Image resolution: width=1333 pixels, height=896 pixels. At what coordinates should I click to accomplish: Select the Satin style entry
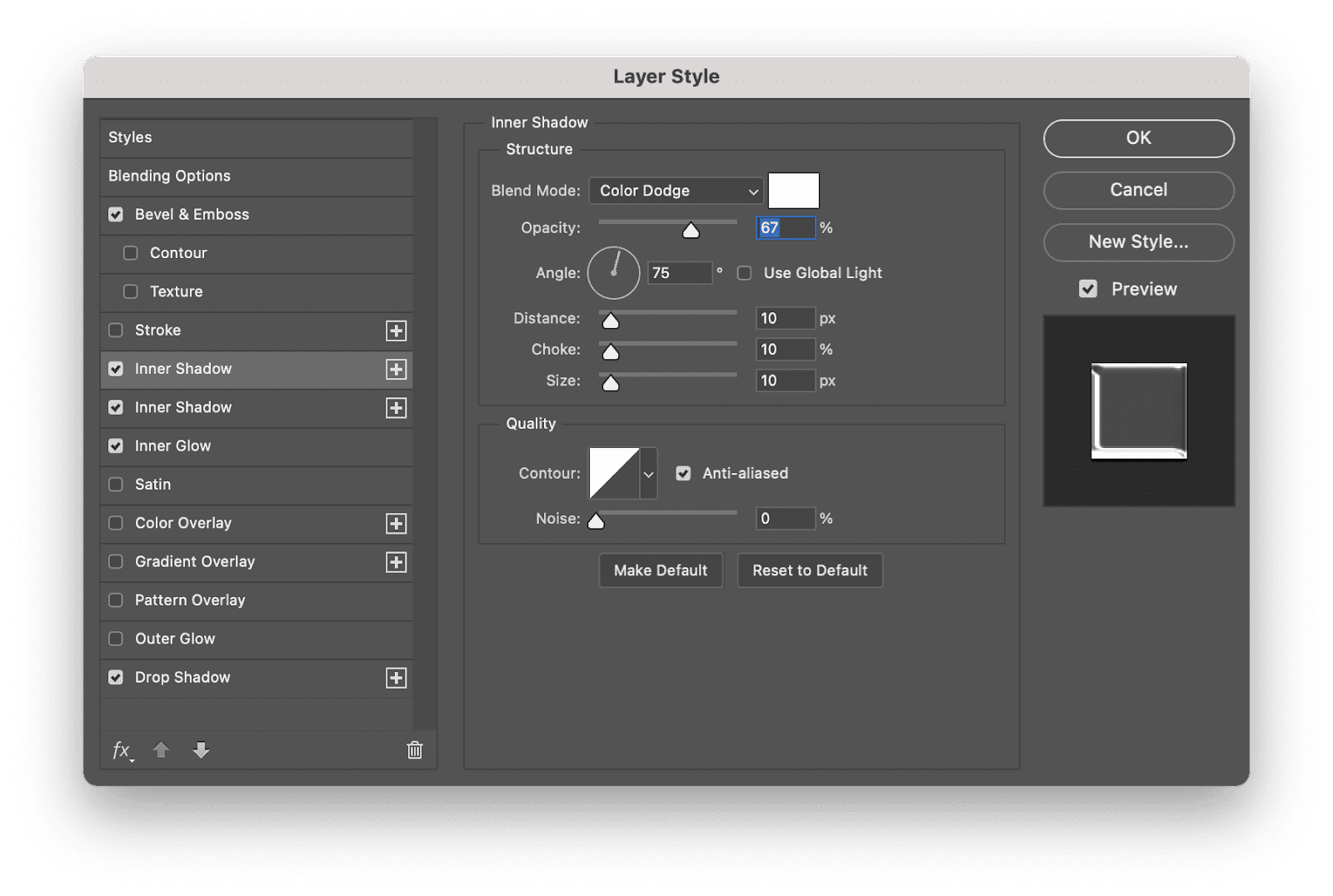(x=257, y=485)
